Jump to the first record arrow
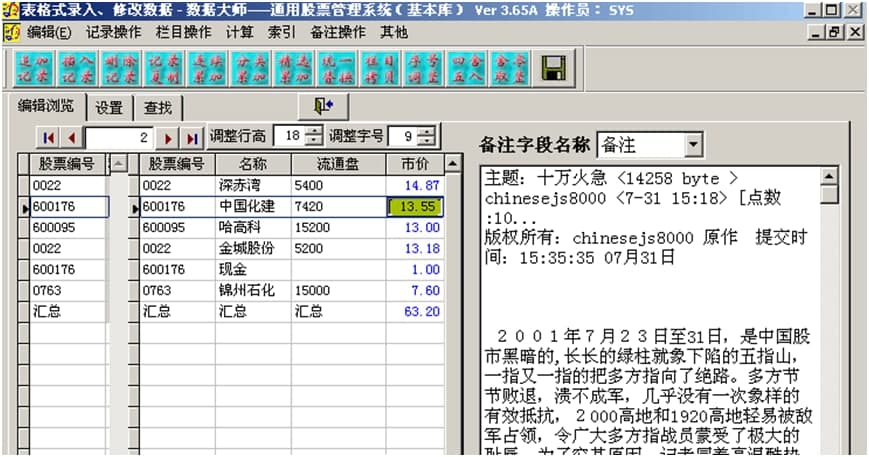Viewport: 869px width, 457px height. tap(48, 137)
